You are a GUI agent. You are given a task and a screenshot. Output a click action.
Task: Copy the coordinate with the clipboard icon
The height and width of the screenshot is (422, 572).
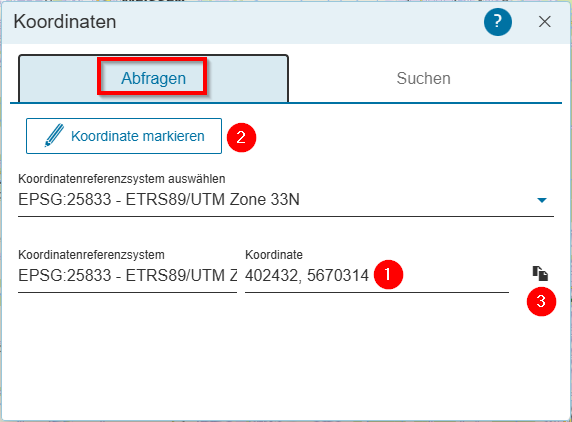(540, 273)
